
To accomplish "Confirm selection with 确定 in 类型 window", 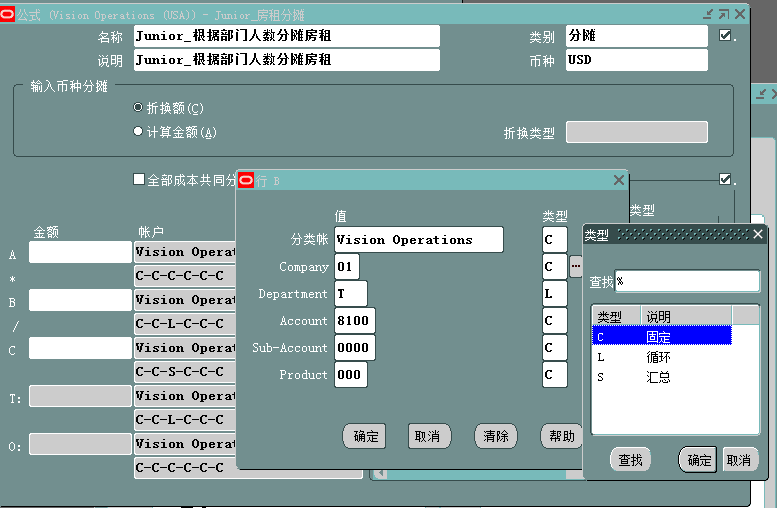I will pos(698,460).
